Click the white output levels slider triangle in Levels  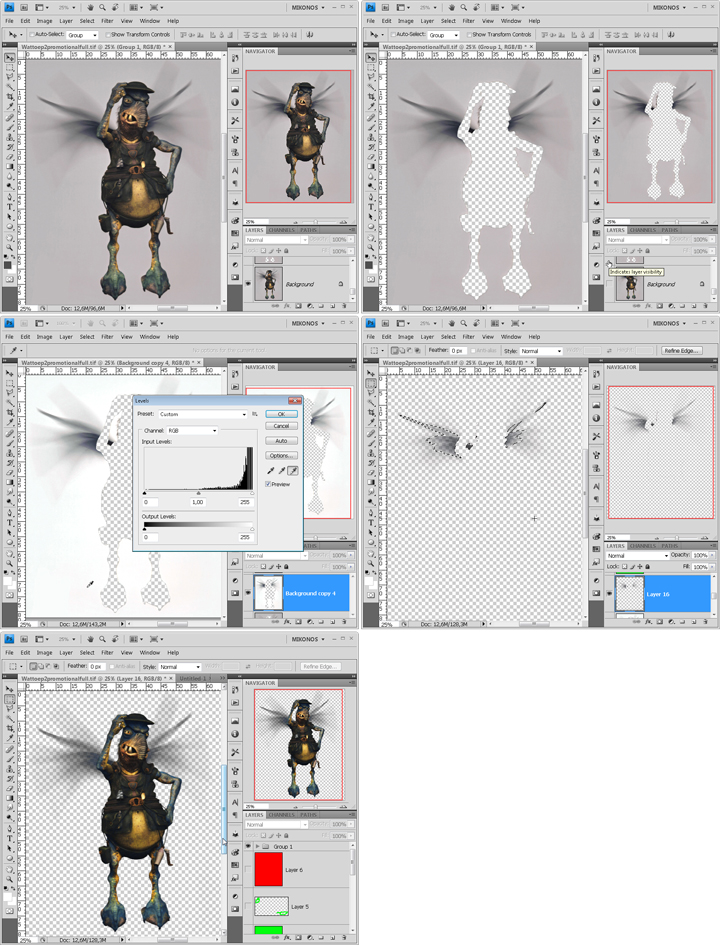click(x=252, y=529)
